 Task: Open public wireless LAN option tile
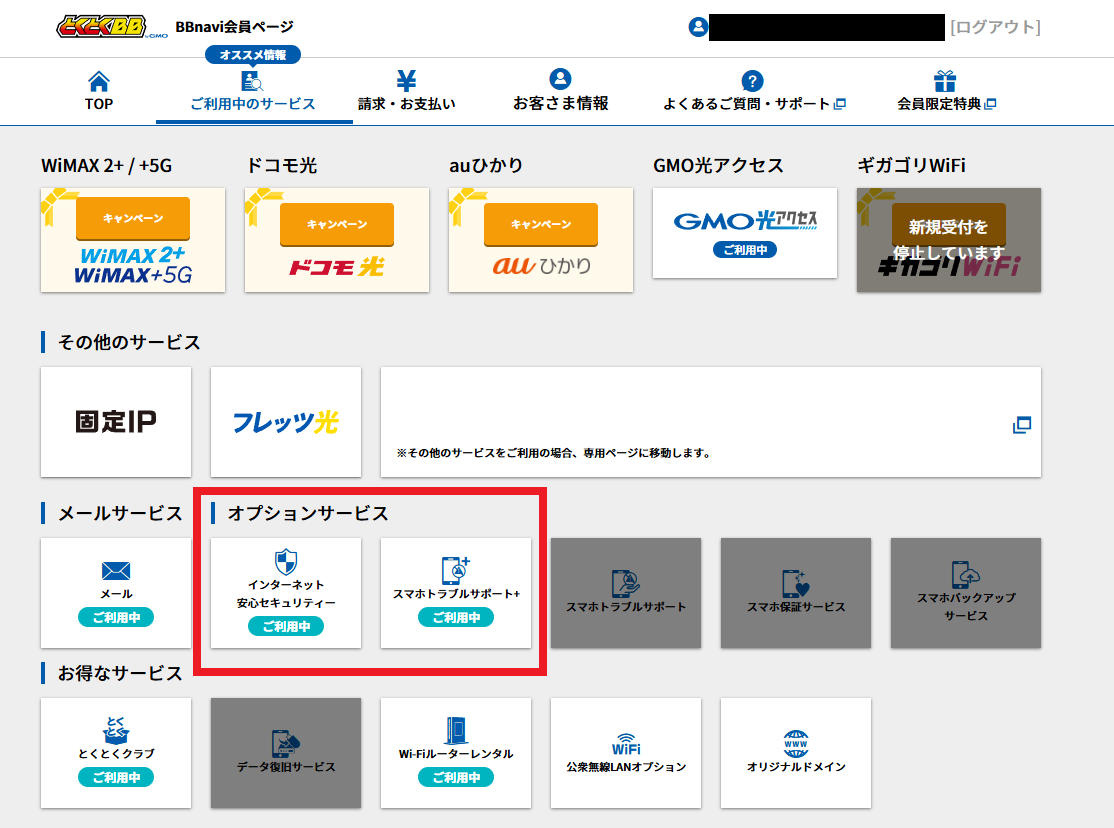[626, 752]
